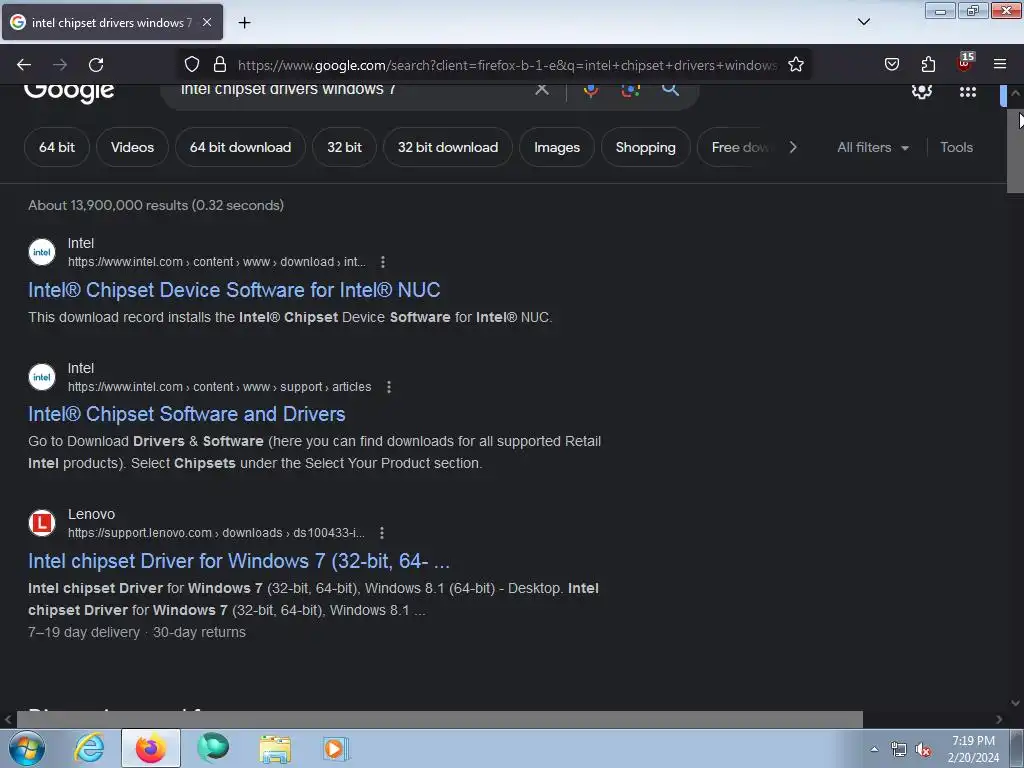Open more options for Lenovo result
Viewport: 1024px width, 768px height.
(x=382, y=533)
